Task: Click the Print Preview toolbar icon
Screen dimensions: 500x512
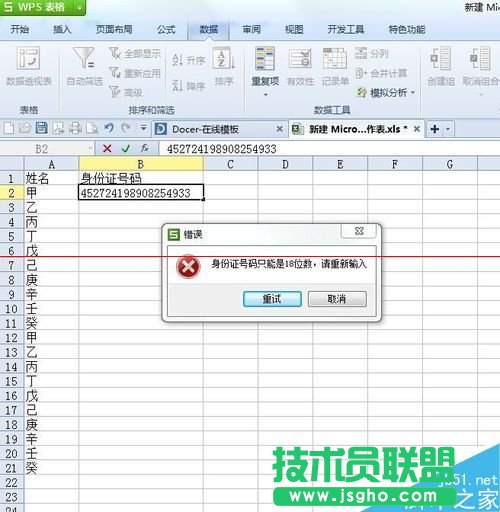Action: click(x=92, y=128)
